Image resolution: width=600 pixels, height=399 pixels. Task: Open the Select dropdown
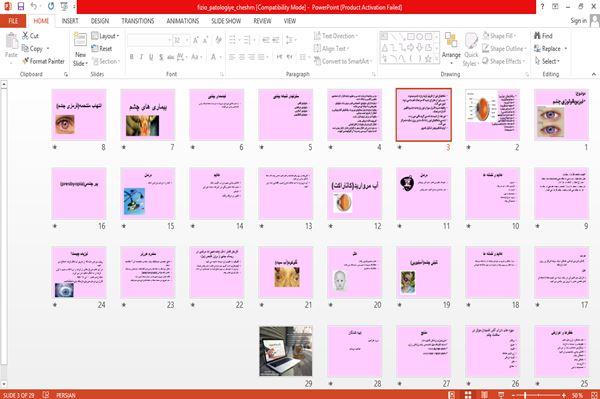tap(547, 61)
